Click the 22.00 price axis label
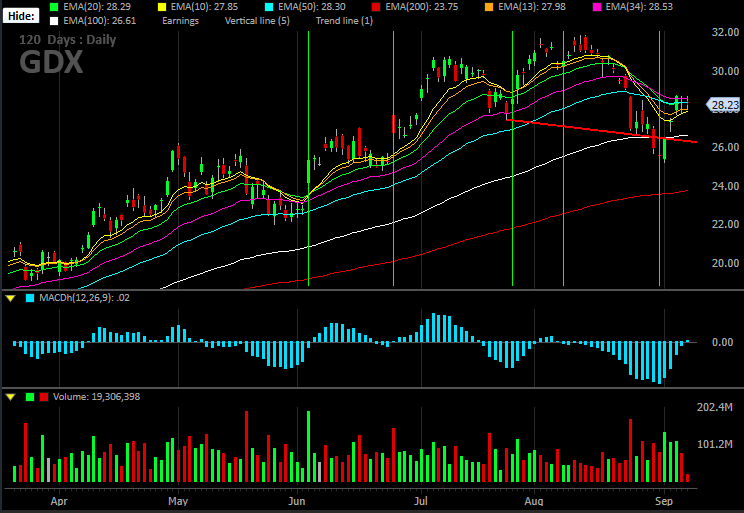 point(725,224)
